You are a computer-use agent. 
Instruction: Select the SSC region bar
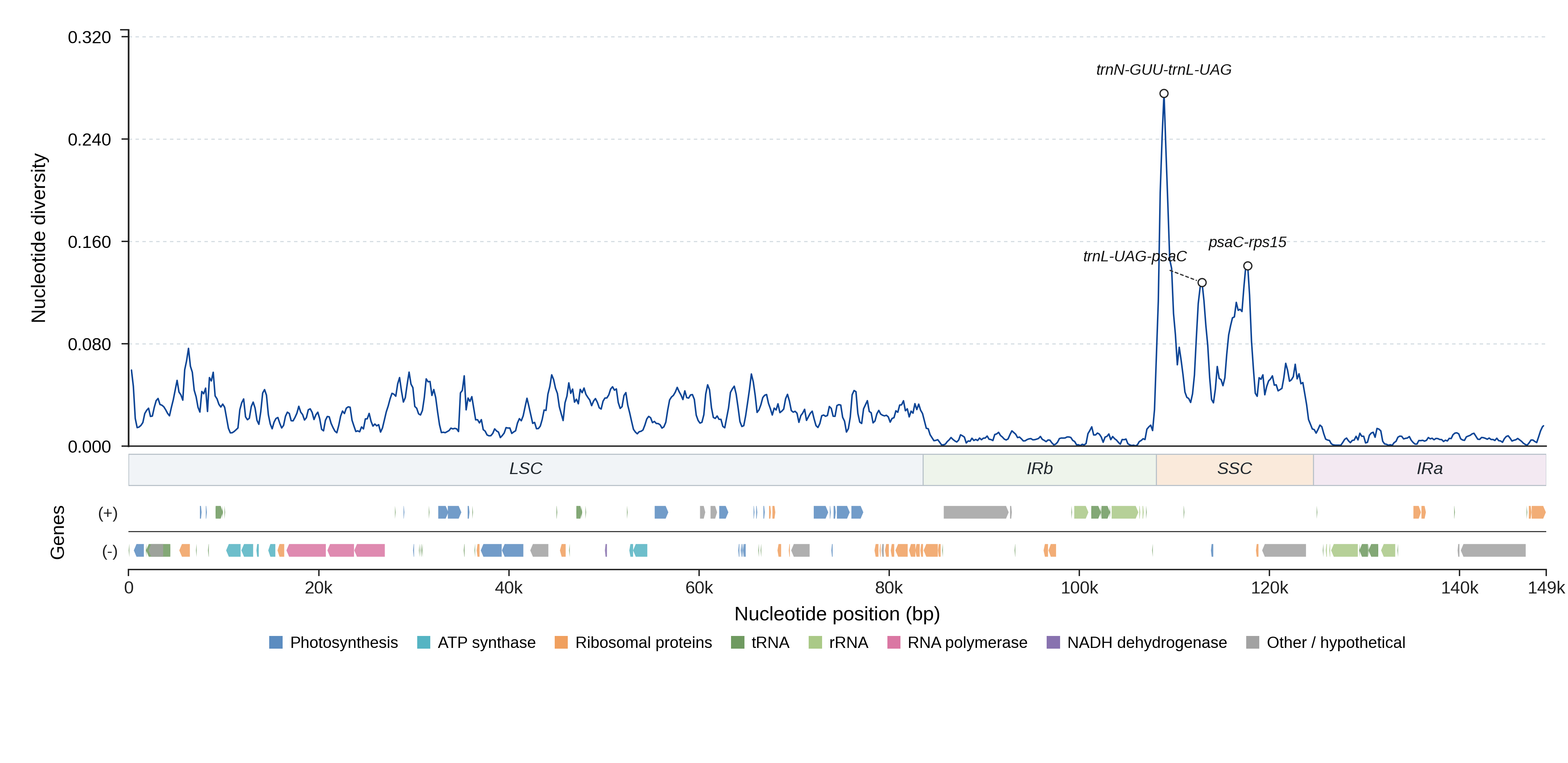(1235, 469)
